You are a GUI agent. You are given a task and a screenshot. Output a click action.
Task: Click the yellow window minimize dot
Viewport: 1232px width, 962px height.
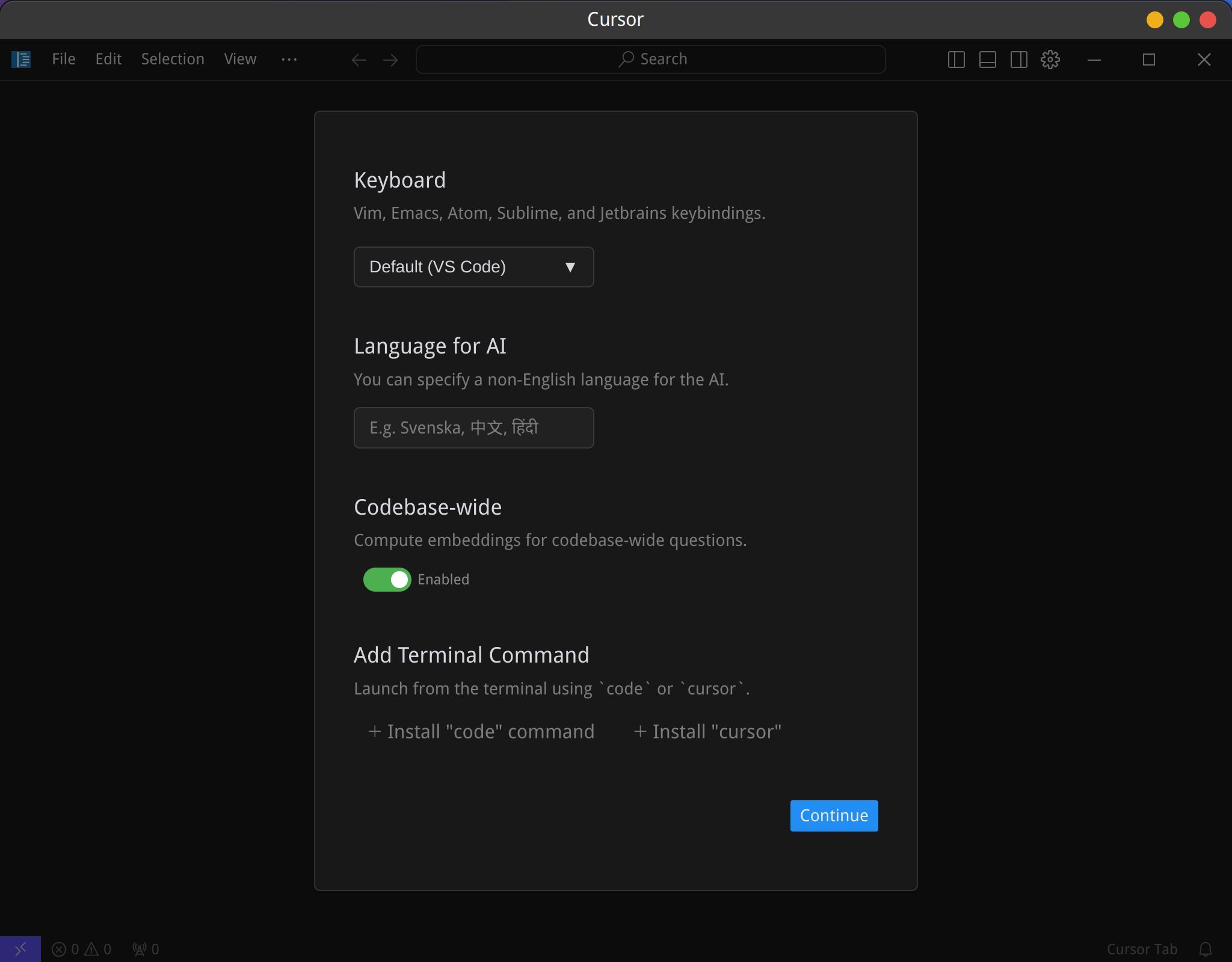tap(1155, 20)
